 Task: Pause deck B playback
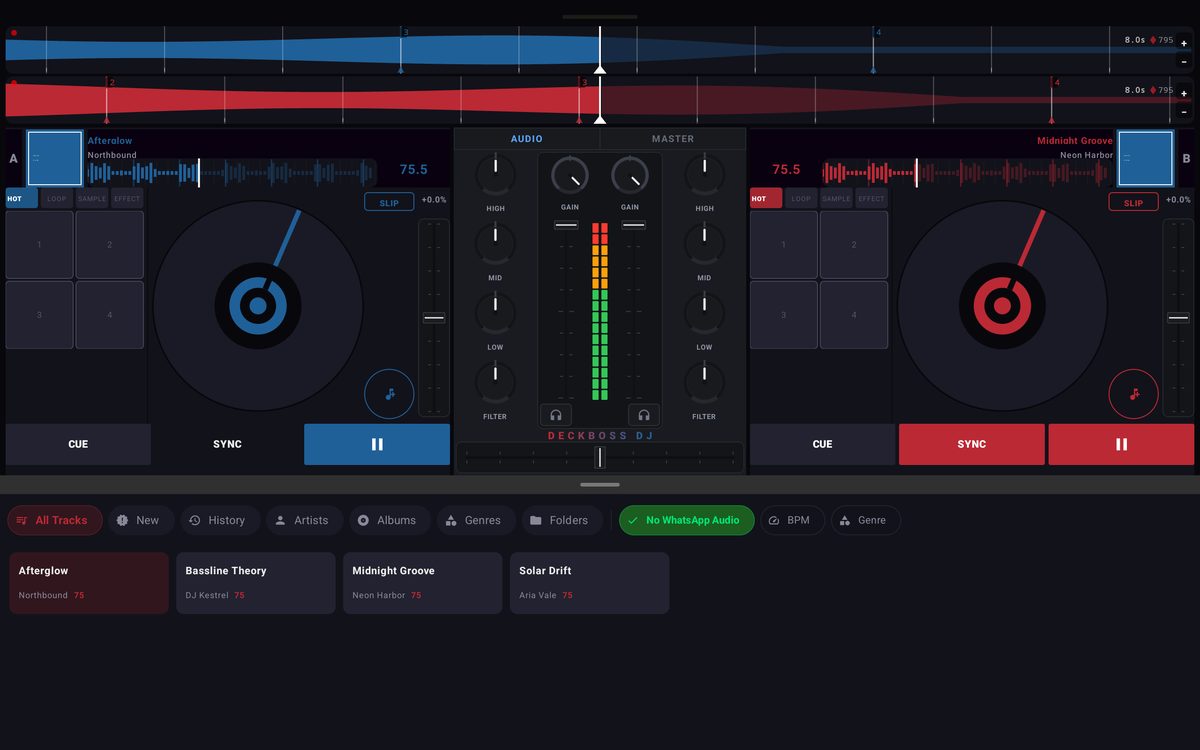[1121, 444]
